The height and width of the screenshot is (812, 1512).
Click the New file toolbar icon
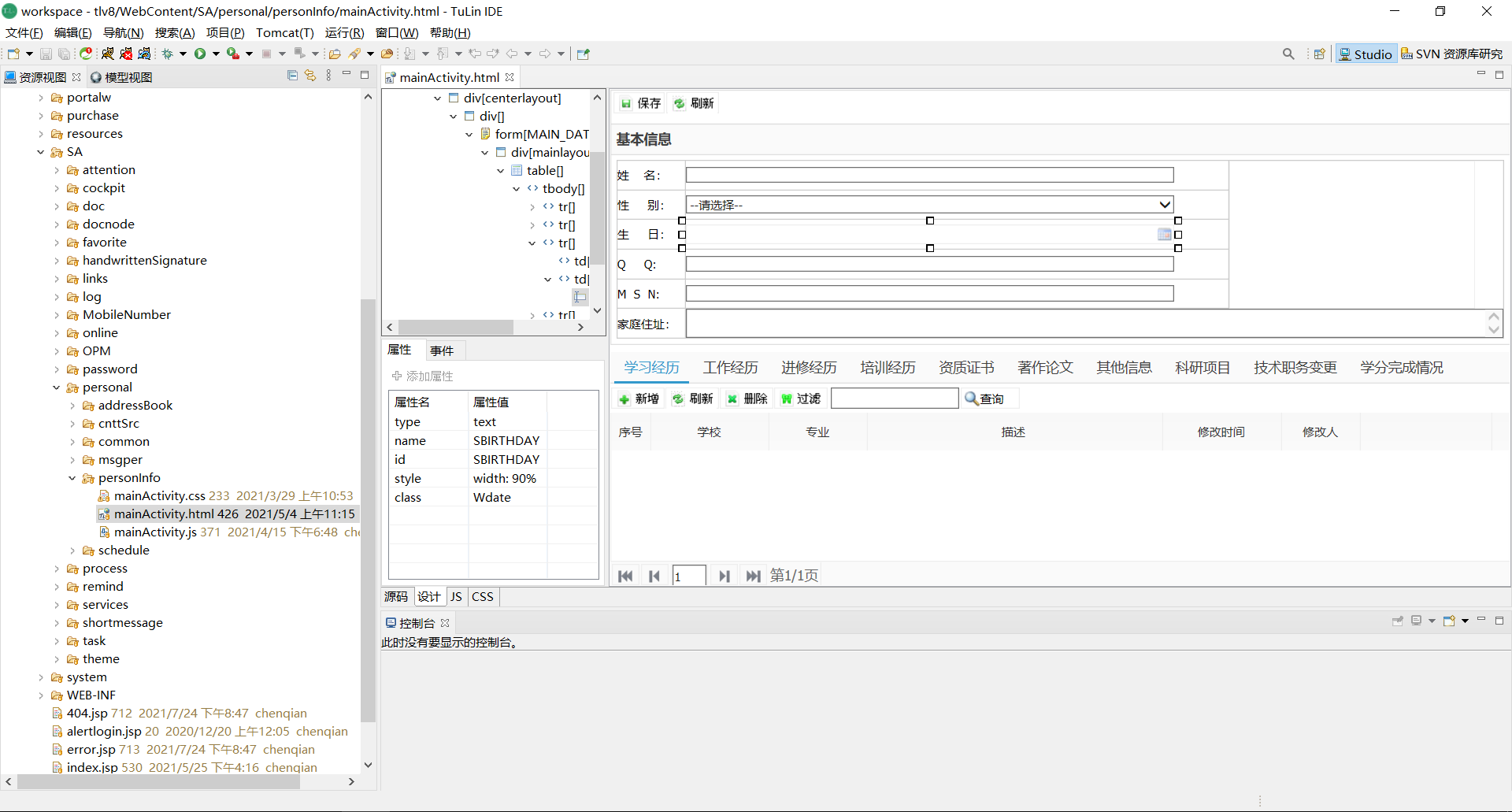(13, 54)
